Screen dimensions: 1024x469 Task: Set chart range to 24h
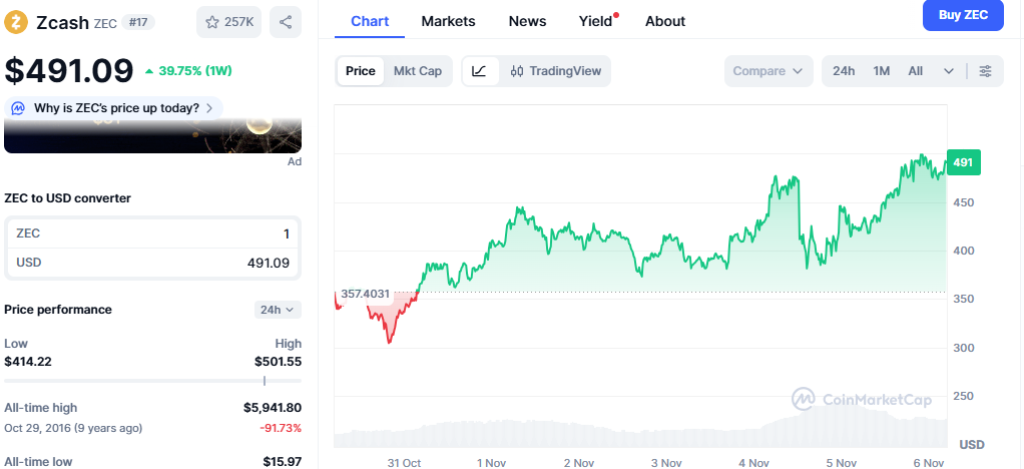tap(844, 71)
